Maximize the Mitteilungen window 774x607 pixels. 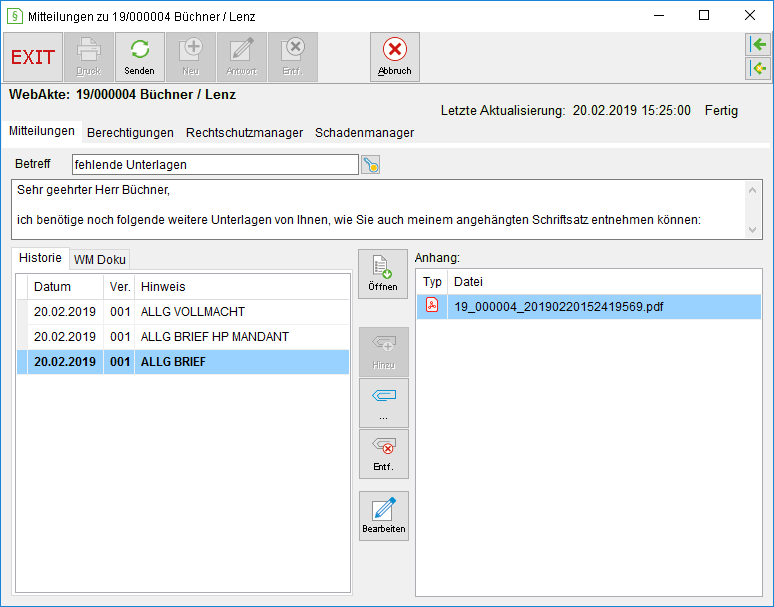704,15
